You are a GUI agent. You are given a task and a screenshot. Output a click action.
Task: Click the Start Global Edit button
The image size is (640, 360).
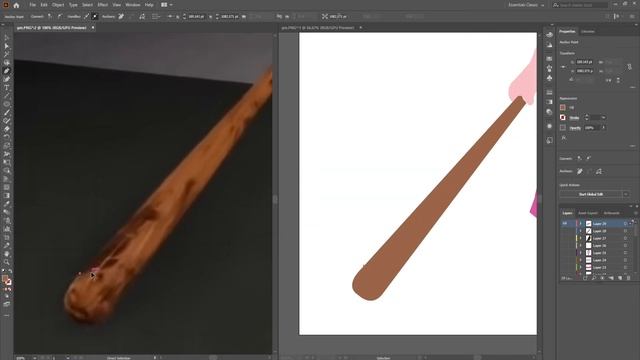tap(591, 194)
